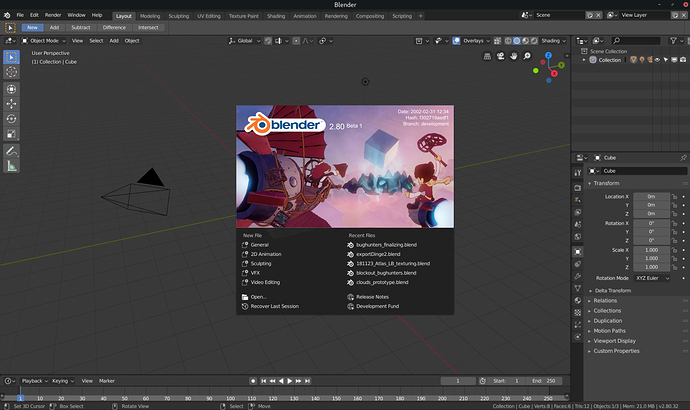The width and height of the screenshot is (690, 410).
Task: Play the animation forward
Action: pos(290,381)
